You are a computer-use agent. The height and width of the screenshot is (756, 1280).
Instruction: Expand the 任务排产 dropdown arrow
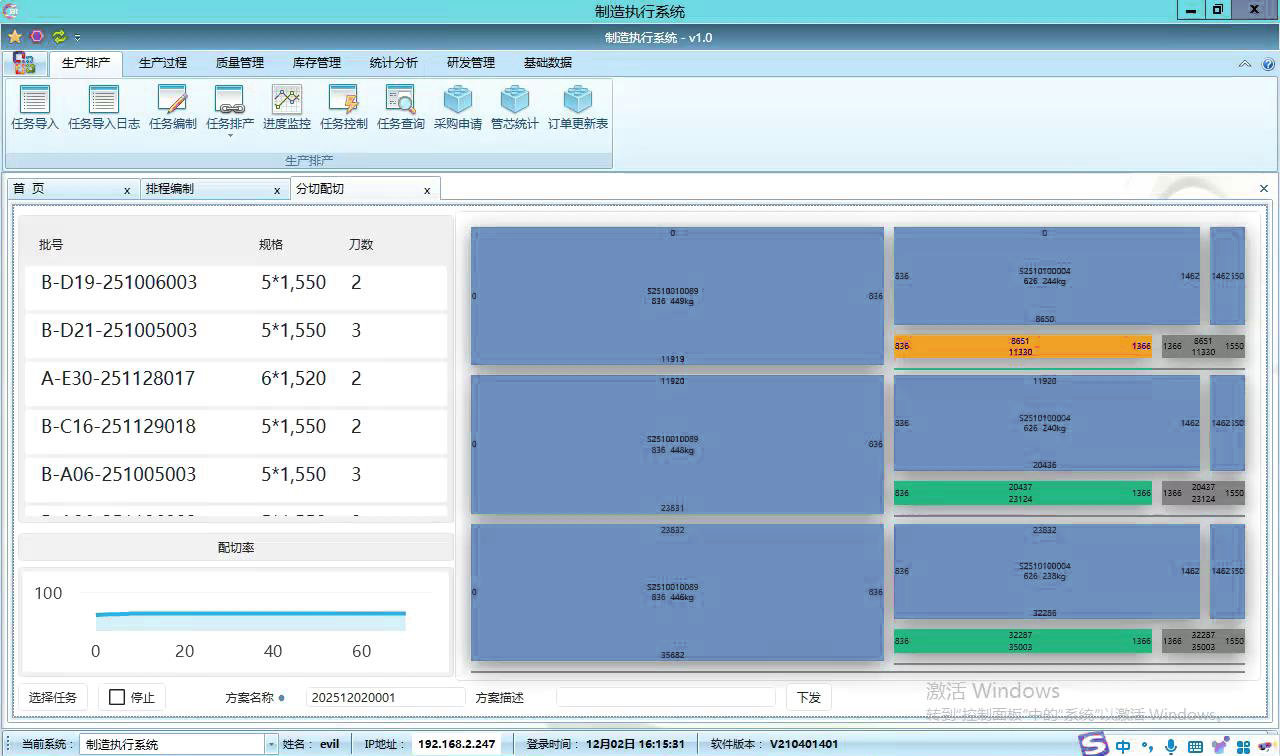point(230,135)
